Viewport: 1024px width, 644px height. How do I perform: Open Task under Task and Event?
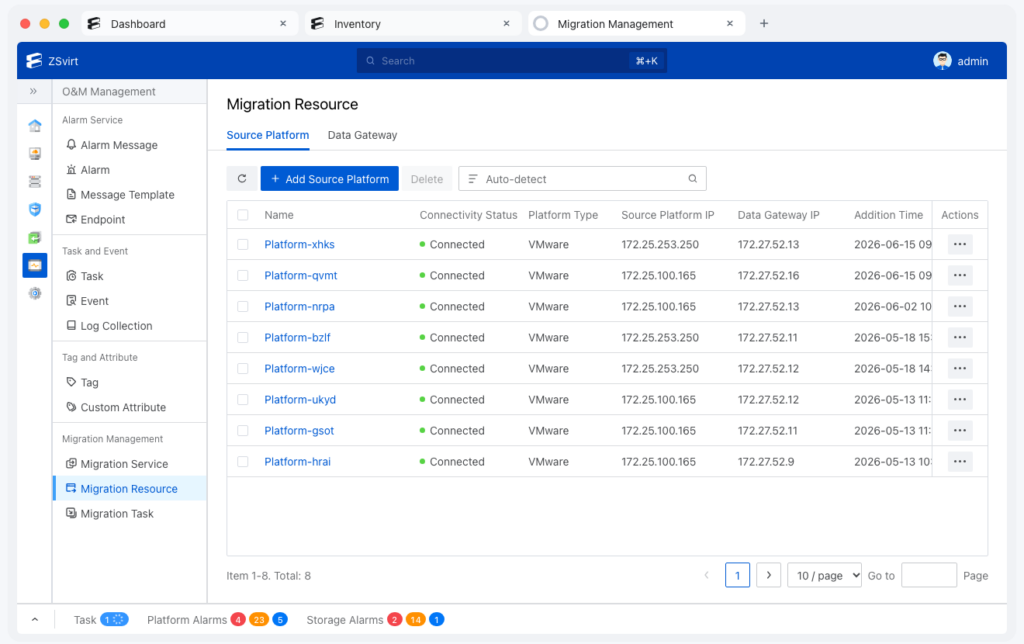[x=85, y=276]
